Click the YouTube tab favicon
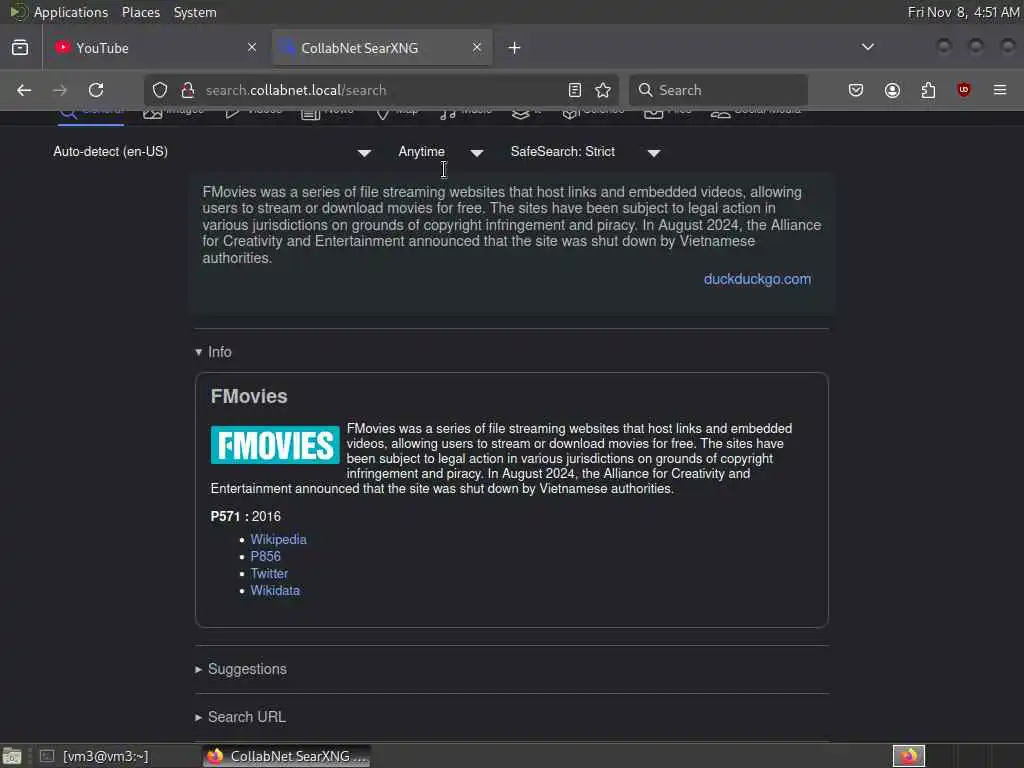 pos(62,47)
